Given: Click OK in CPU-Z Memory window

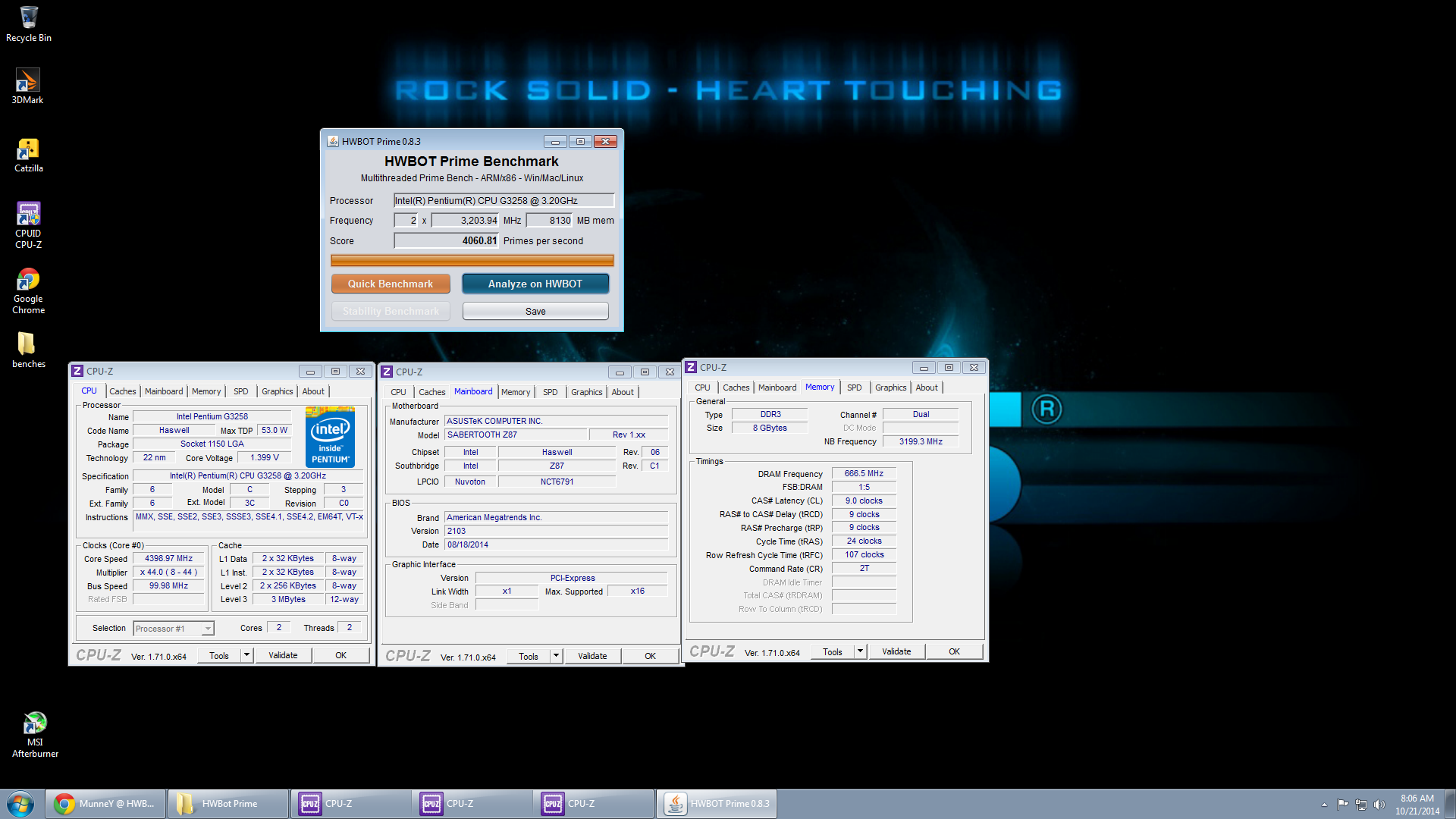Looking at the screenshot, I should (955, 651).
